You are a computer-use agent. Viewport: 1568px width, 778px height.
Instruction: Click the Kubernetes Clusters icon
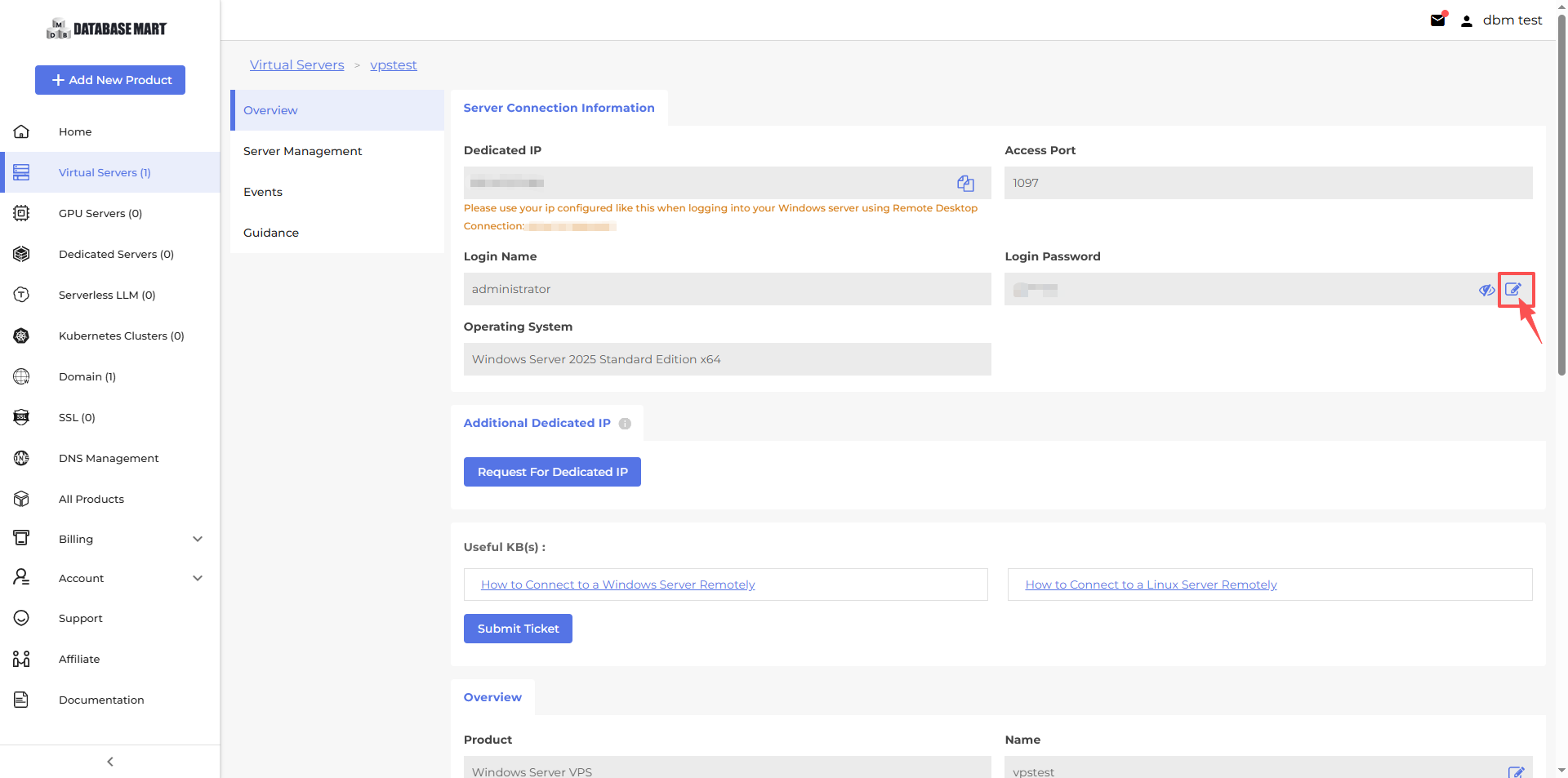[x=21, y=336]
